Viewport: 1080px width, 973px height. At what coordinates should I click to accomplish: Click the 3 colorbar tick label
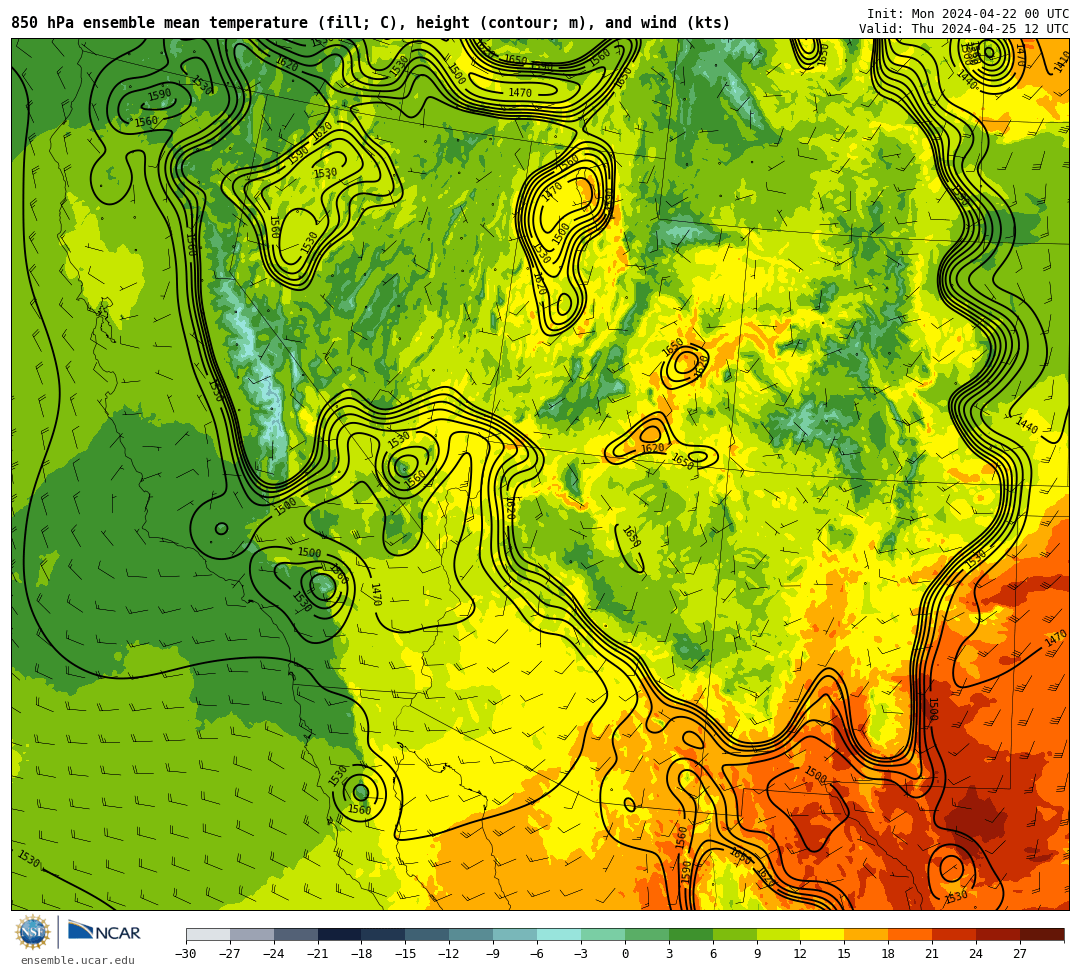(x=669, y=954)
